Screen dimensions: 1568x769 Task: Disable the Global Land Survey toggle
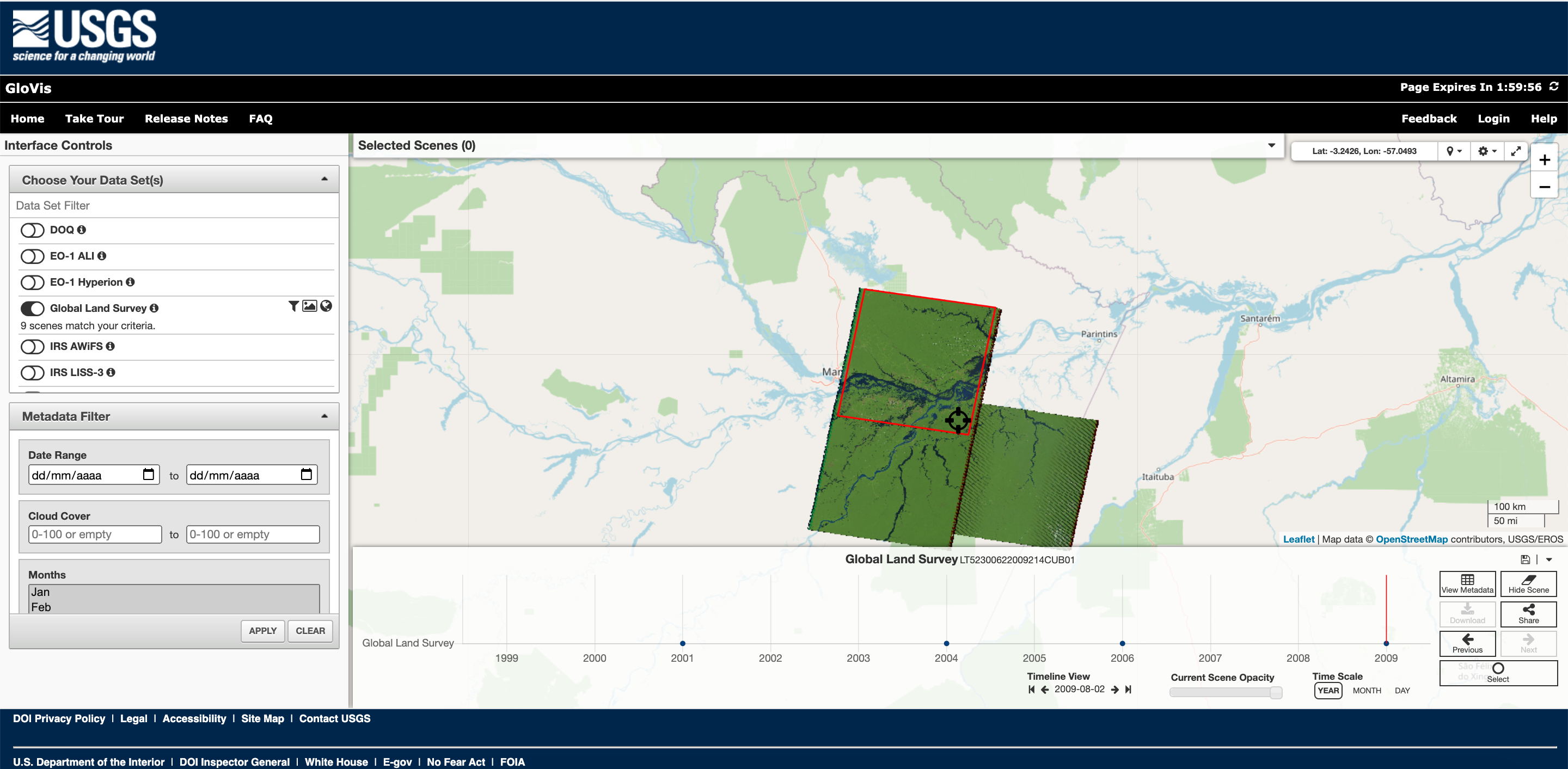pos(33,309)
